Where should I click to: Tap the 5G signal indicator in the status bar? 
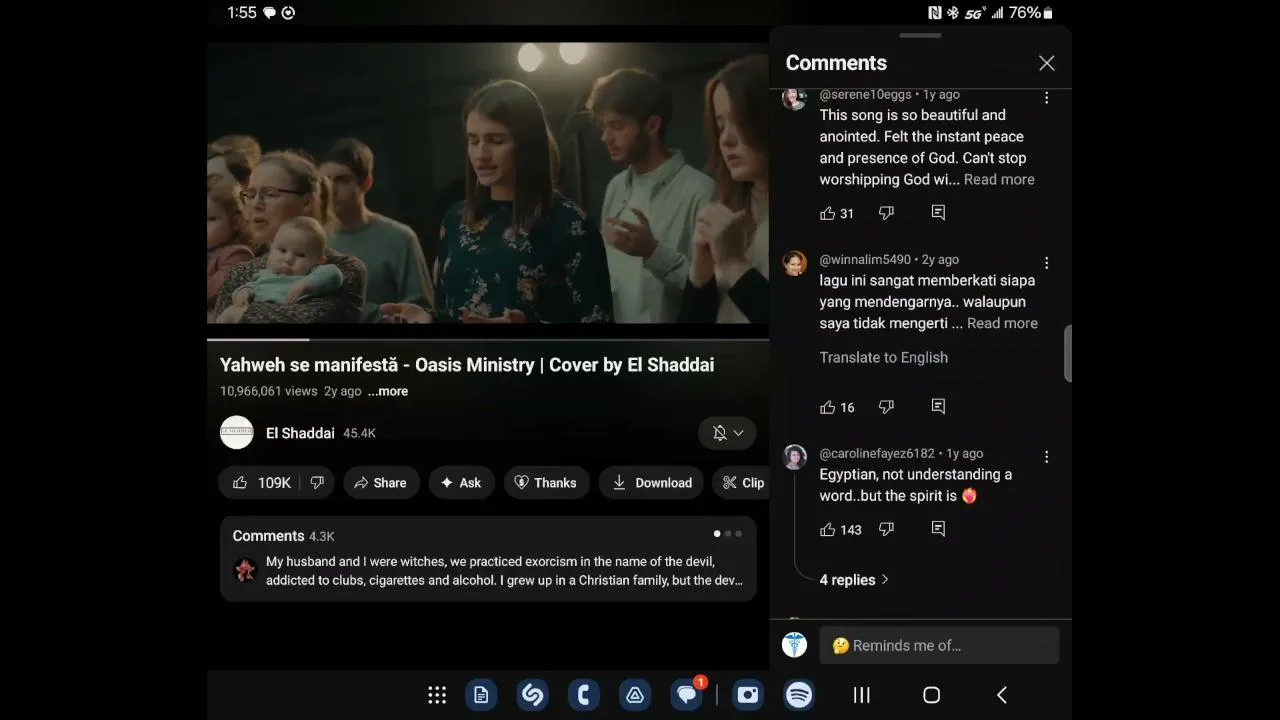coord(975,13)
